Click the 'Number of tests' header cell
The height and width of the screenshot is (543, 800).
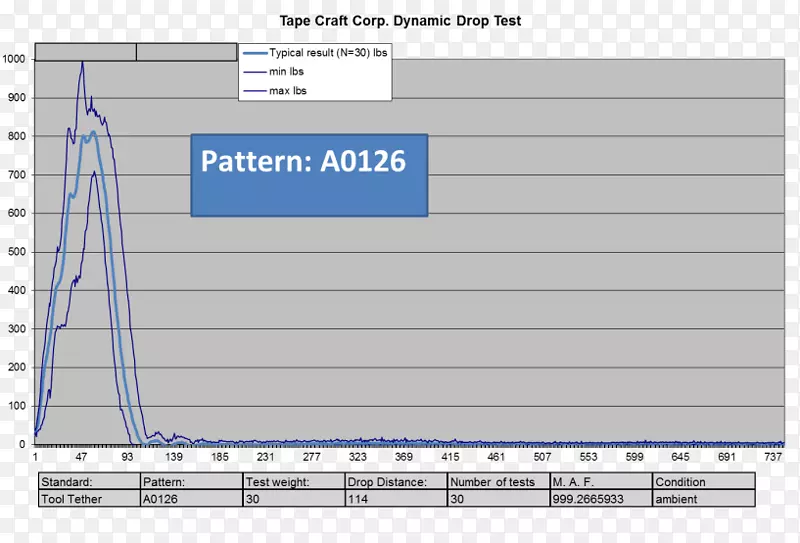tap(499, 482)
